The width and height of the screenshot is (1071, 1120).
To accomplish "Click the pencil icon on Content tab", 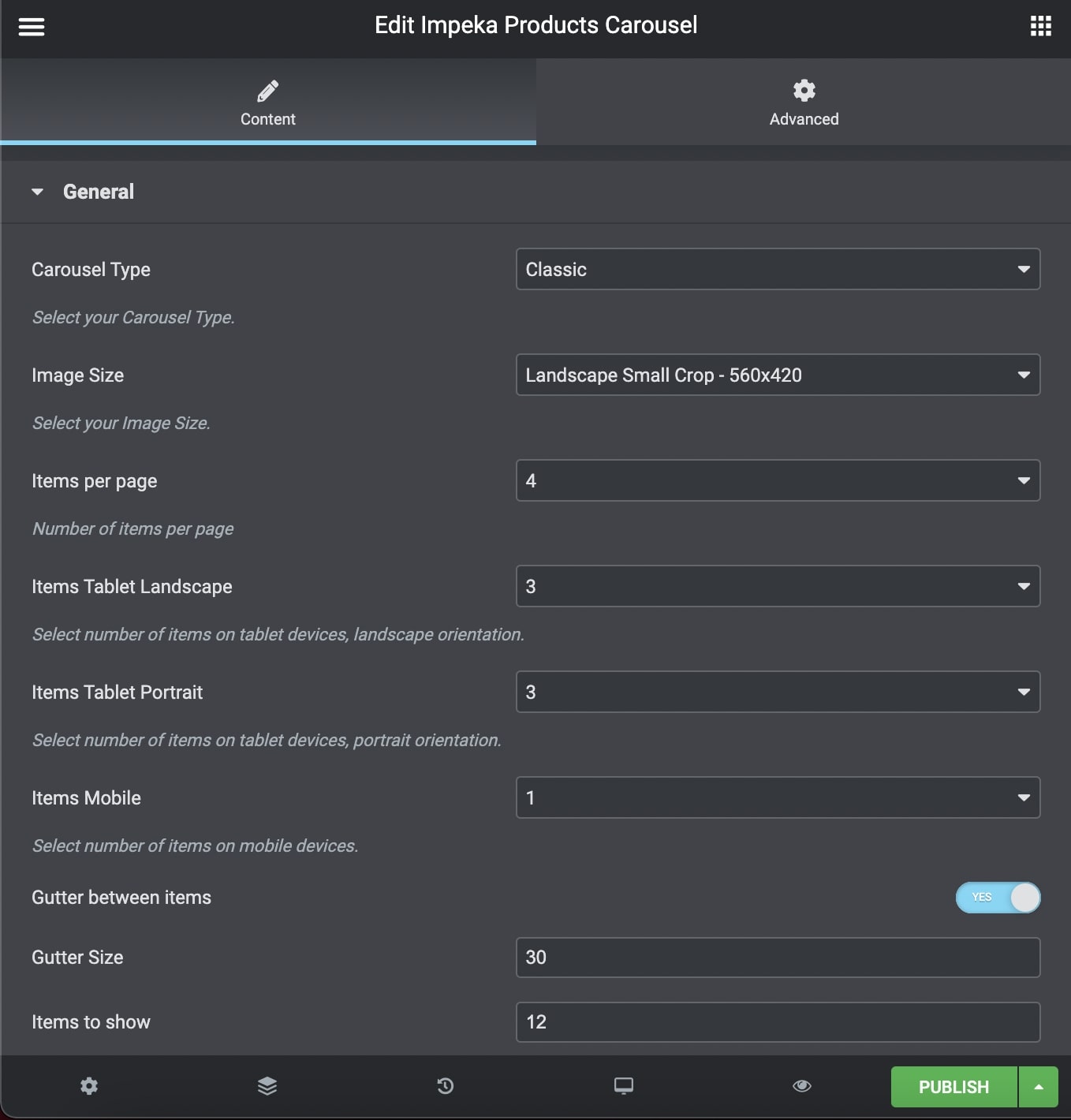I will (268, 91).
